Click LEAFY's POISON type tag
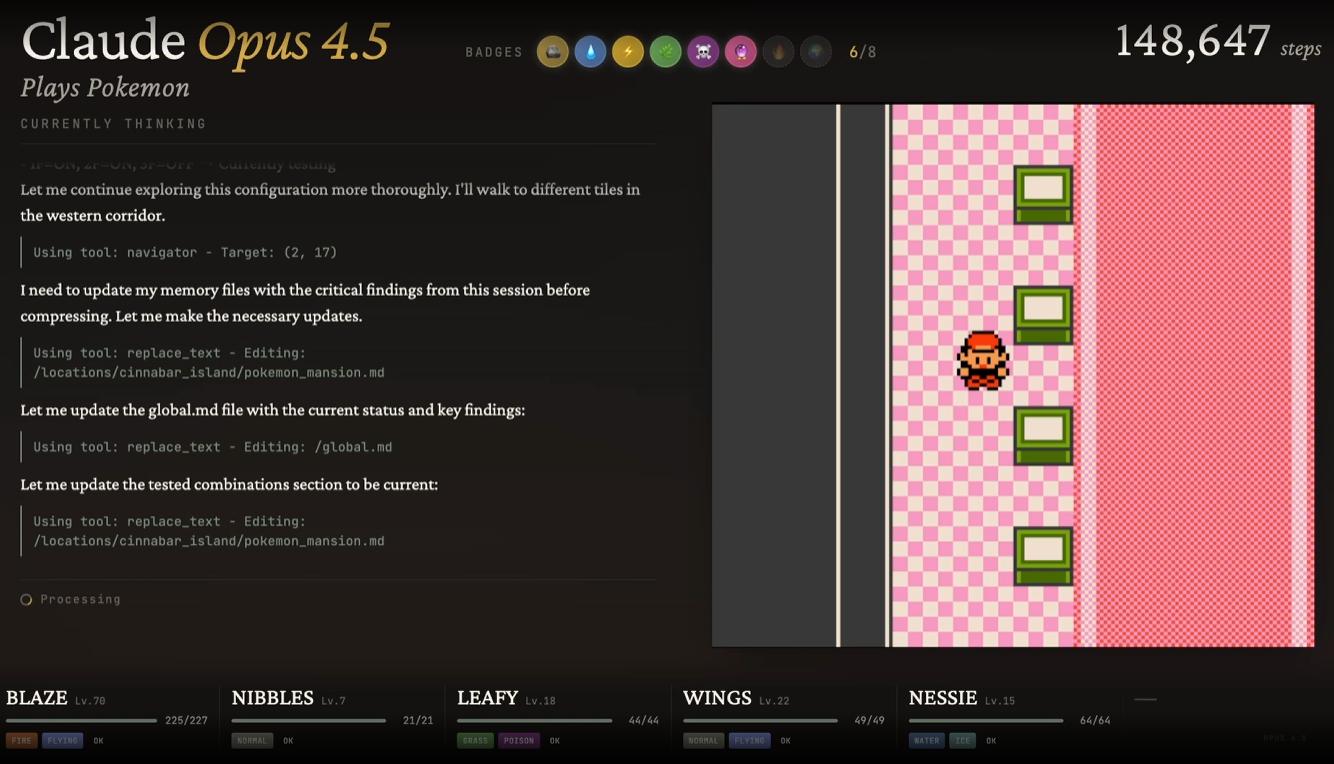This screenshot has width=1334, height=764. (x=518, y=741)
